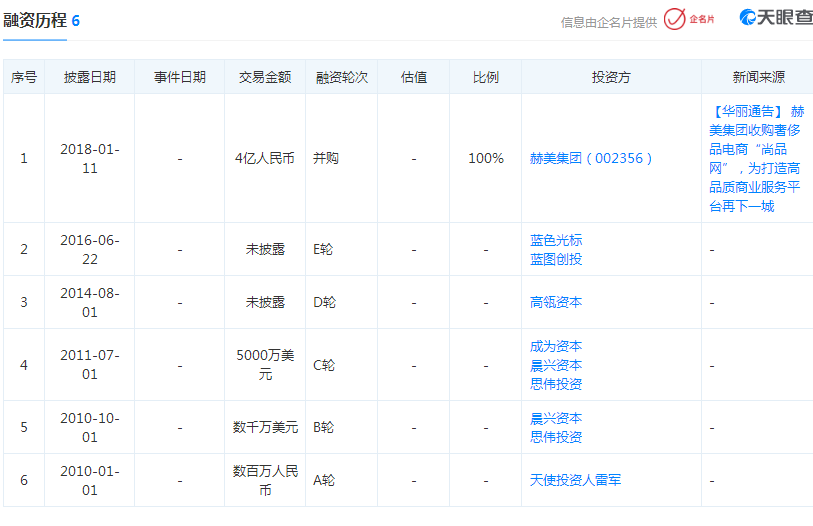Click the 事件日期 column header
813x526 pixels.
(x=180, y=77)
